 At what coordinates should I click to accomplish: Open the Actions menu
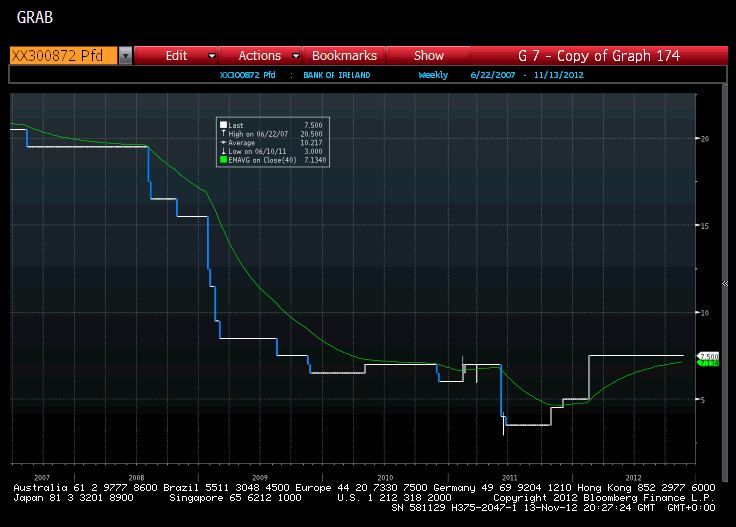[x=260, y=55]
